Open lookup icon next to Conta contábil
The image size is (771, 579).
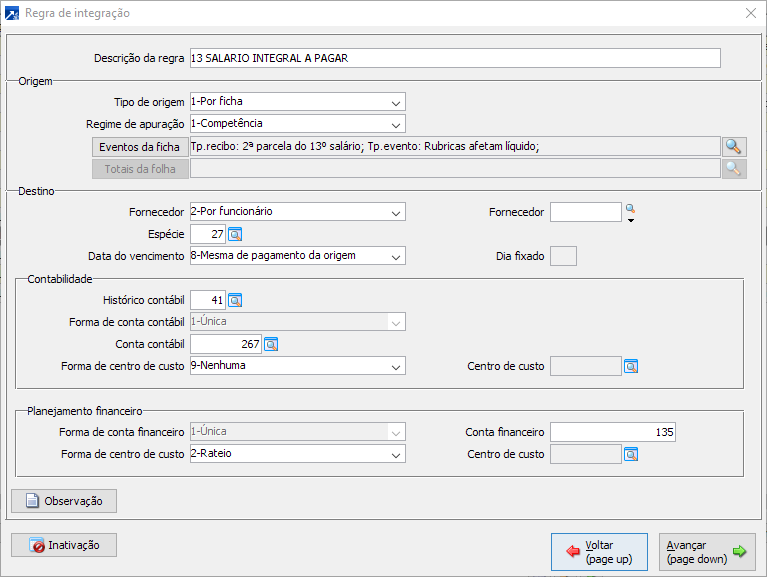point(270,344)
